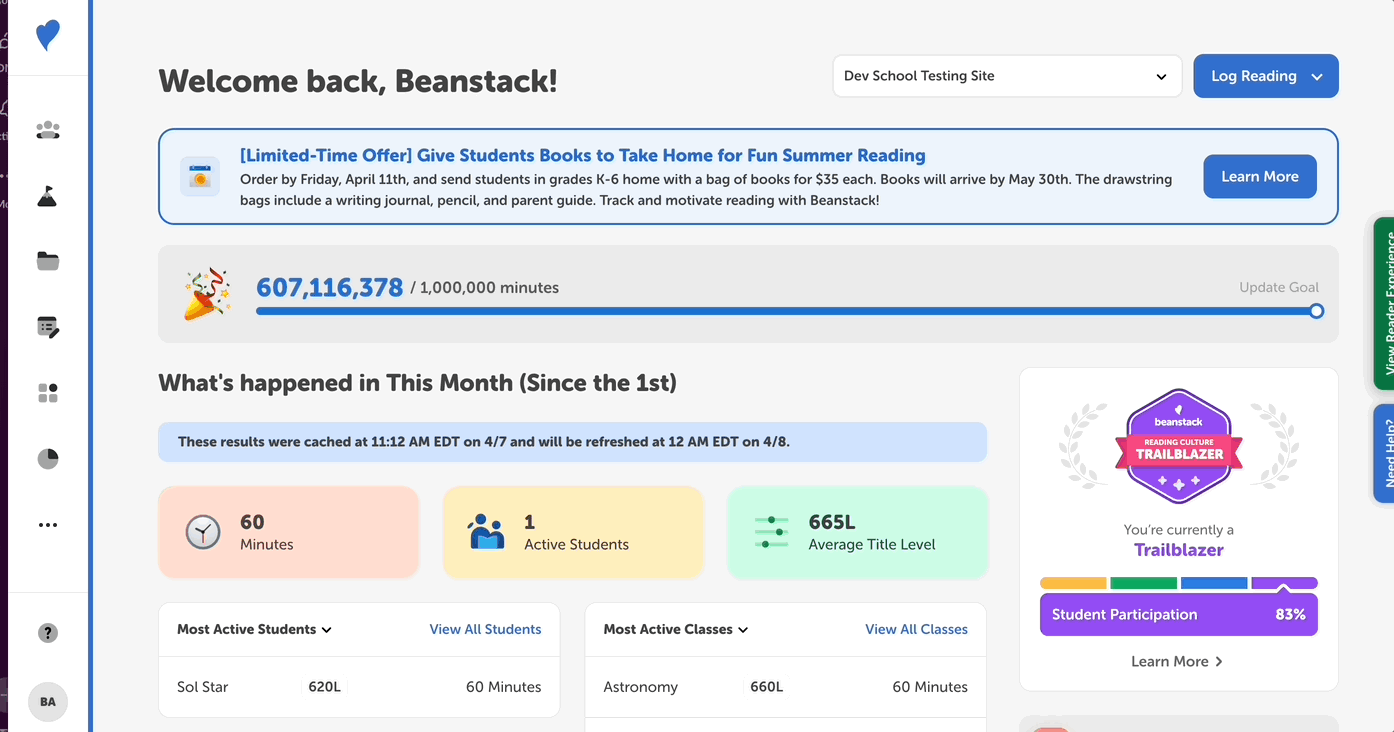Open the BA user avatar menu
1394x732 pixels.
pos(47,702)
